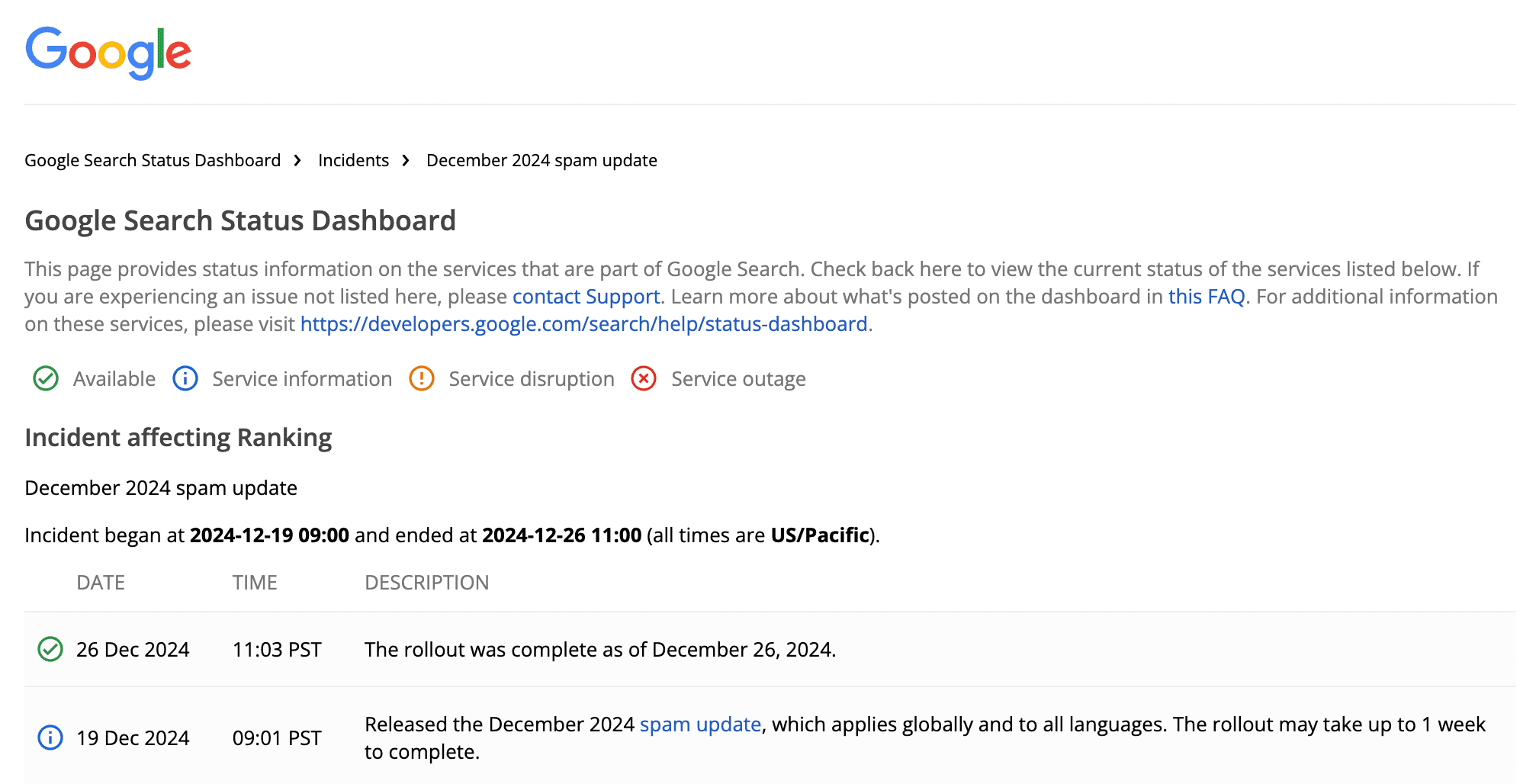
Task: Click the orange Service disruption legend icon
Action: [421, 378]
